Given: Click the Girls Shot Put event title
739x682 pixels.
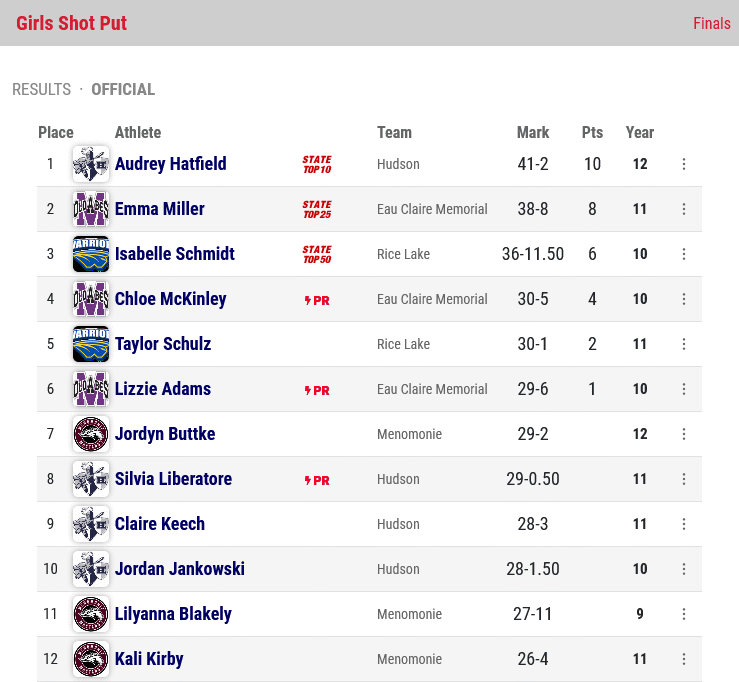Looking at the screenshot, I should pyautogui.click(x=72, y=23).
